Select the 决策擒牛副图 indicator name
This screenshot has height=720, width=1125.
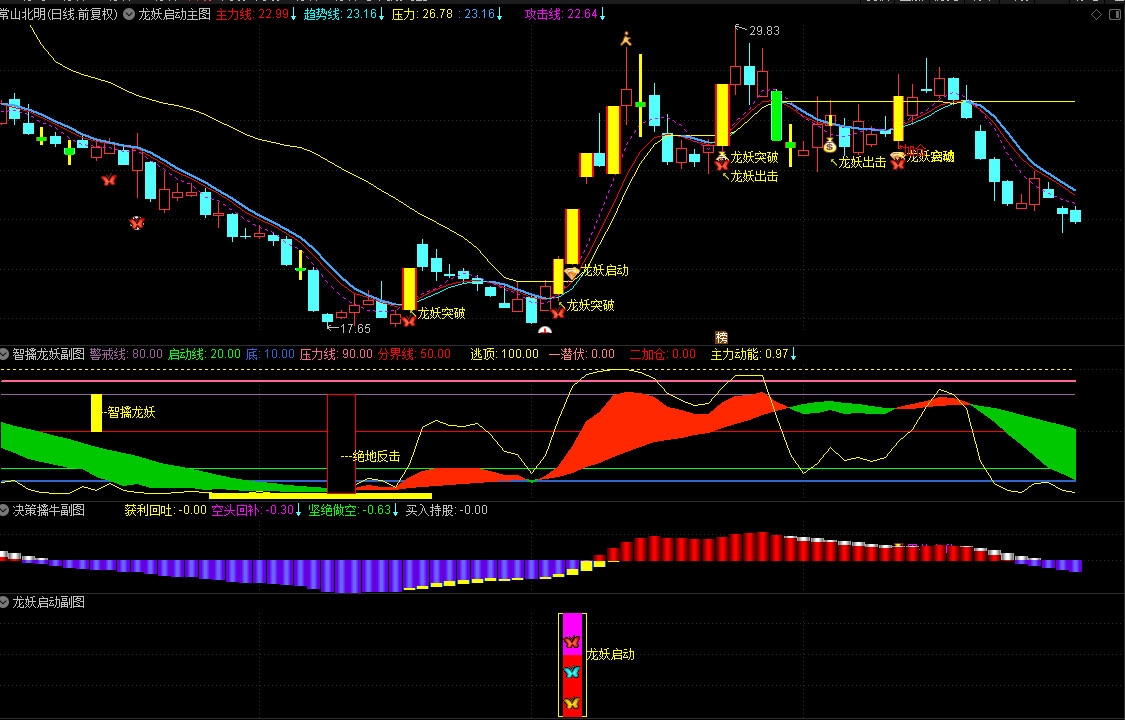coord(49,510)
